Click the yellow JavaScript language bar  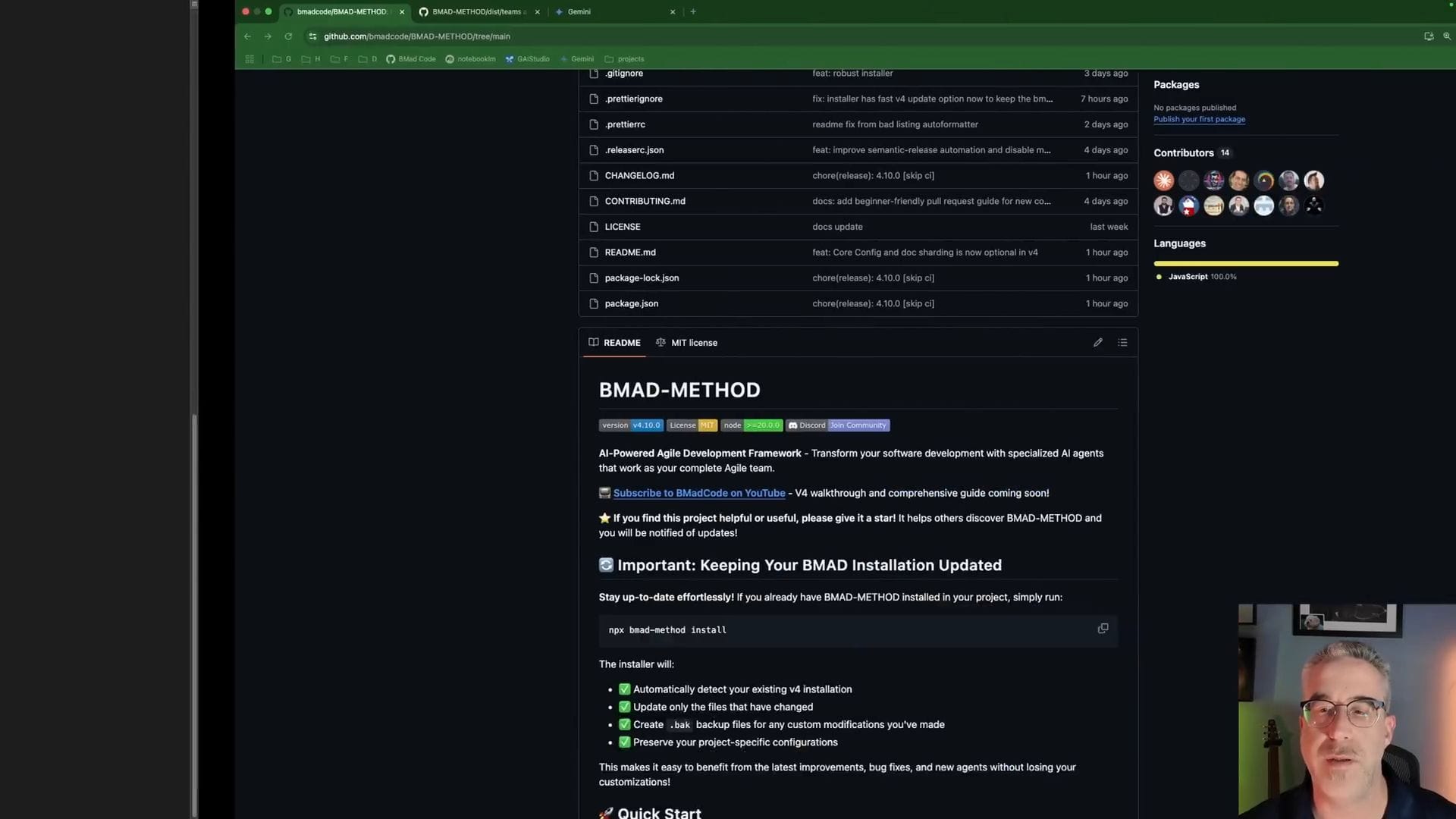point(1245,264)
